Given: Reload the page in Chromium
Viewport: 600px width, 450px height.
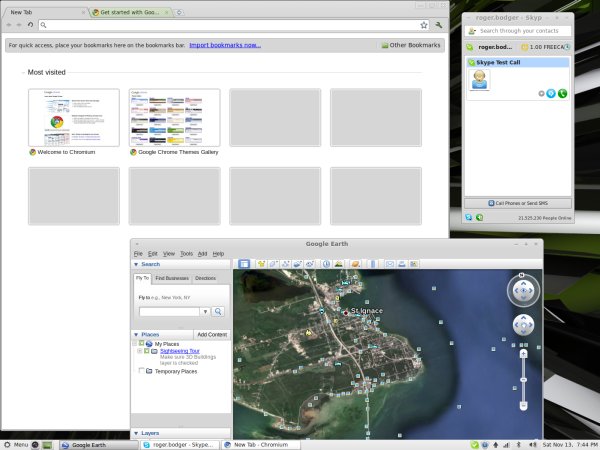Looking at the screenshot, I should click(29, 24).
